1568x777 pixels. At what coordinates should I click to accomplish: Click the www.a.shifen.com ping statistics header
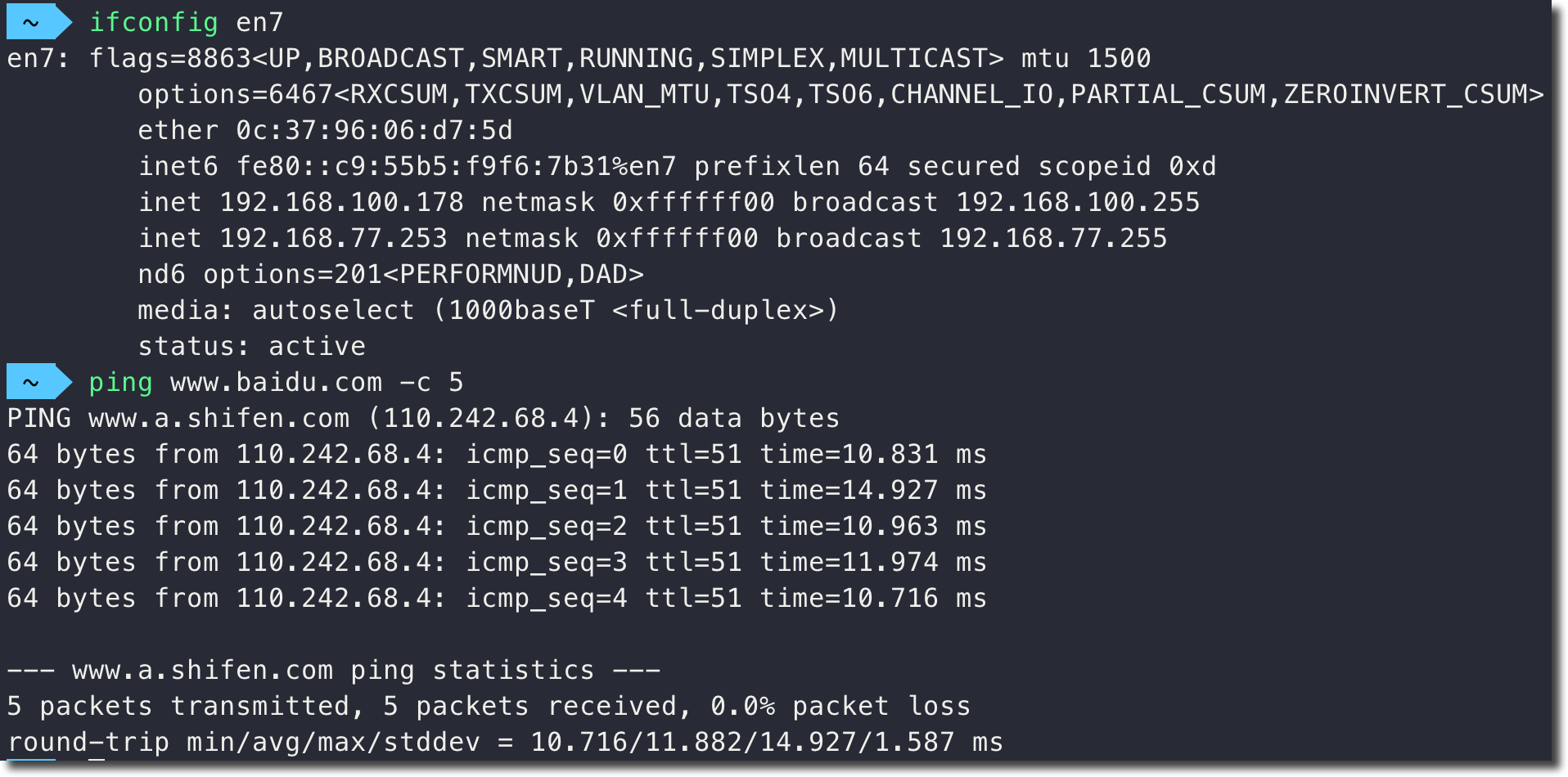(x=333, y=670)
